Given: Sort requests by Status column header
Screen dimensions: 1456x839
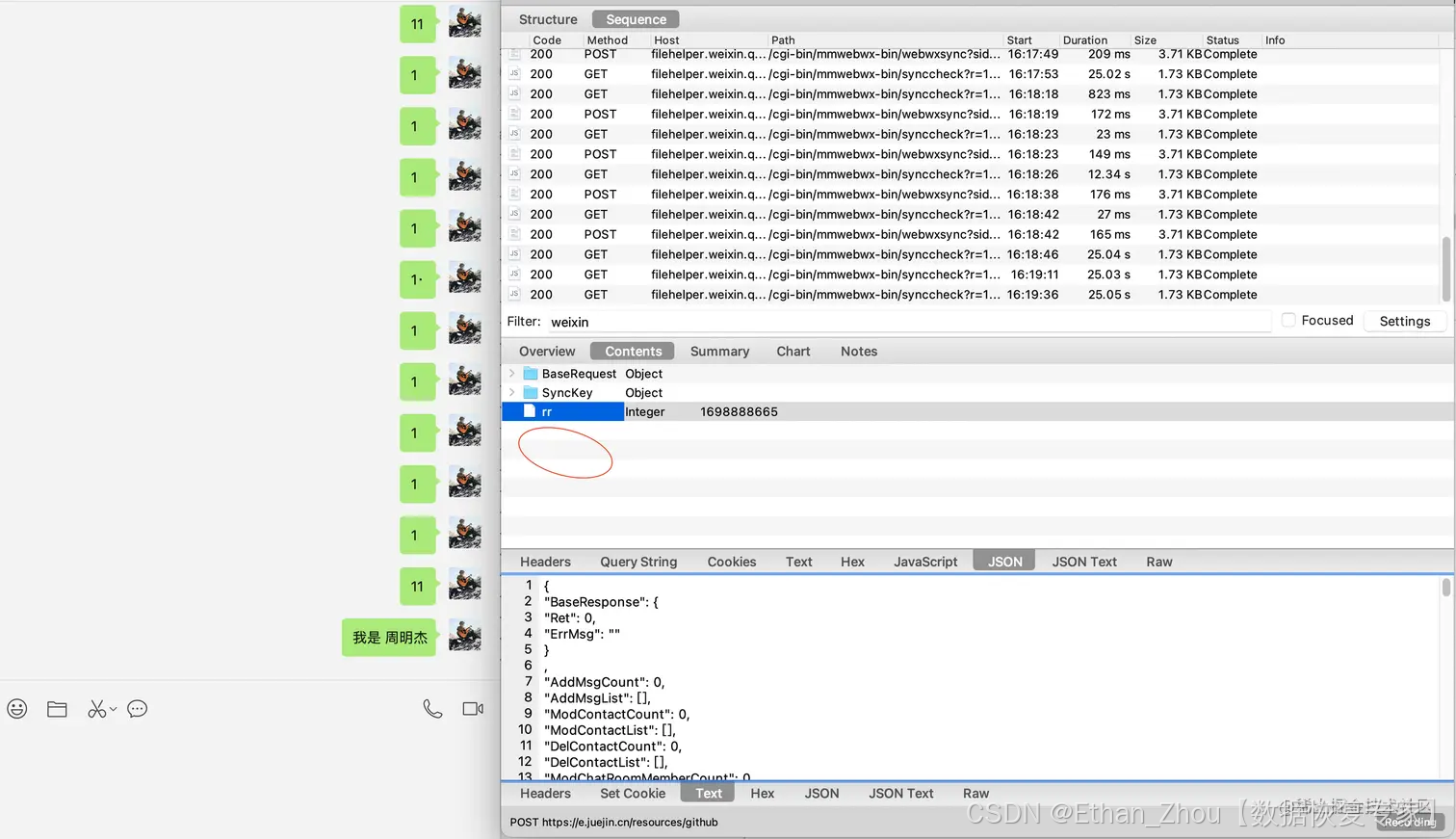Looking at the screenshot, I should 1222,40.
